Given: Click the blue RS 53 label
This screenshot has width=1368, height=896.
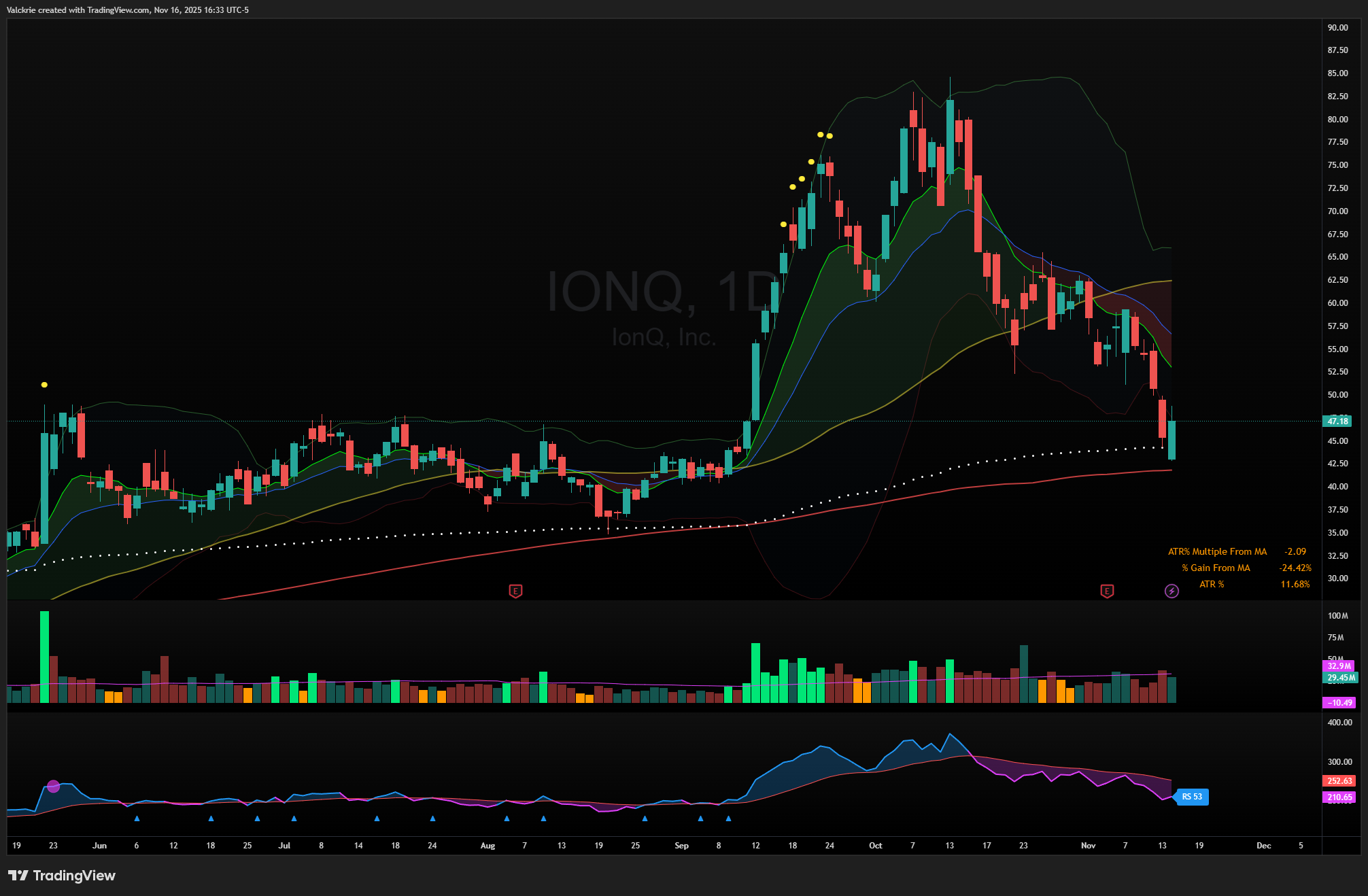Looking at the screenshot, I should 1192,797.
